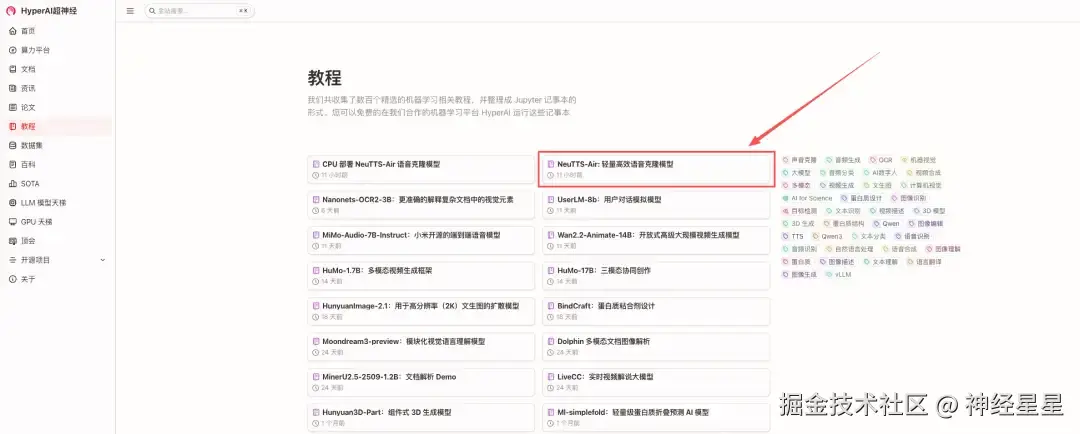Open GPU 天梯 in sidebar
The height and width of the screenshot is (434, 1080).
[x=57, y=222]
